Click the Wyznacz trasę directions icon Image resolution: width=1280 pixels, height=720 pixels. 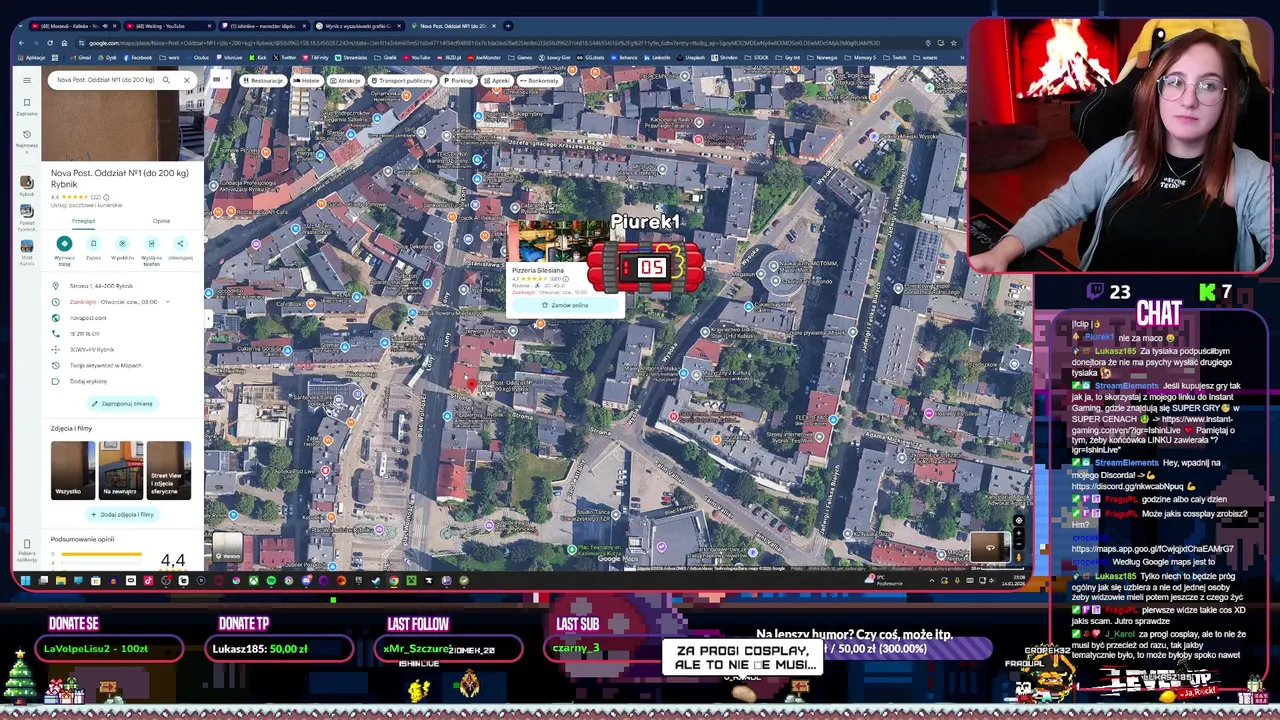pyautogui.click(x=64, y=244)
